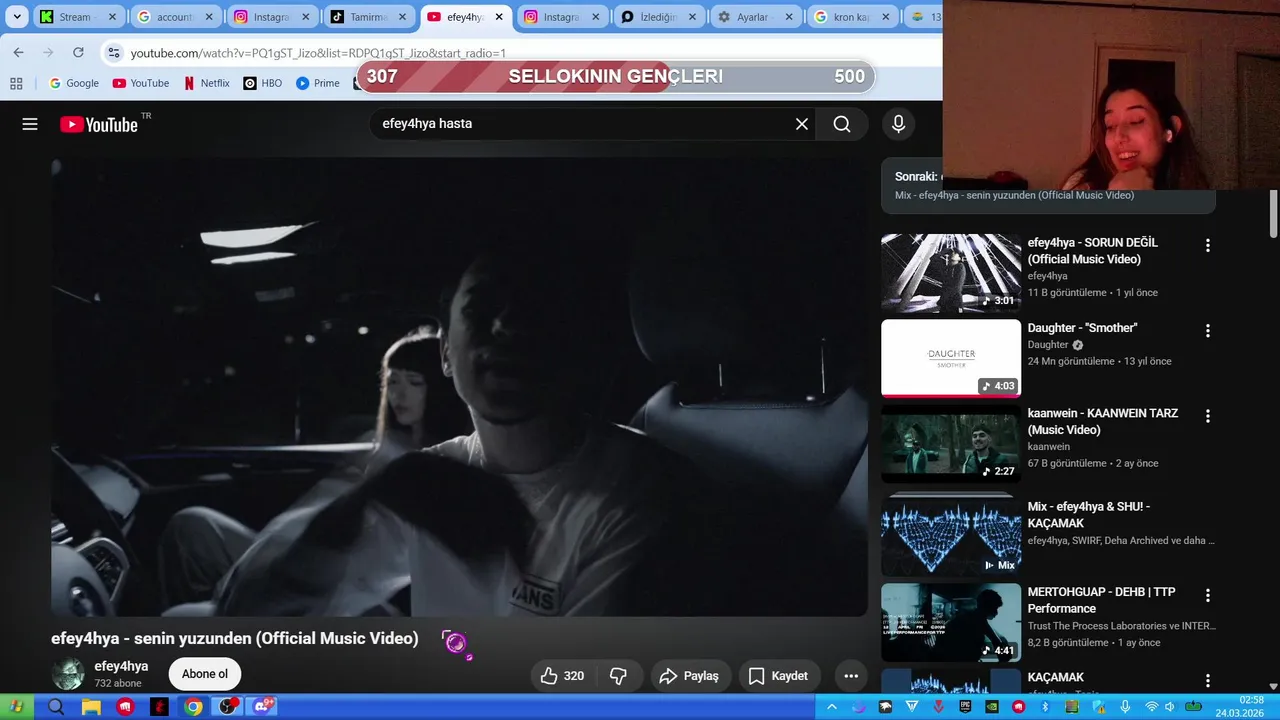Open the SORUN DEĞİL video title
1280x720 pixels.
click(x=1093, y=251)
